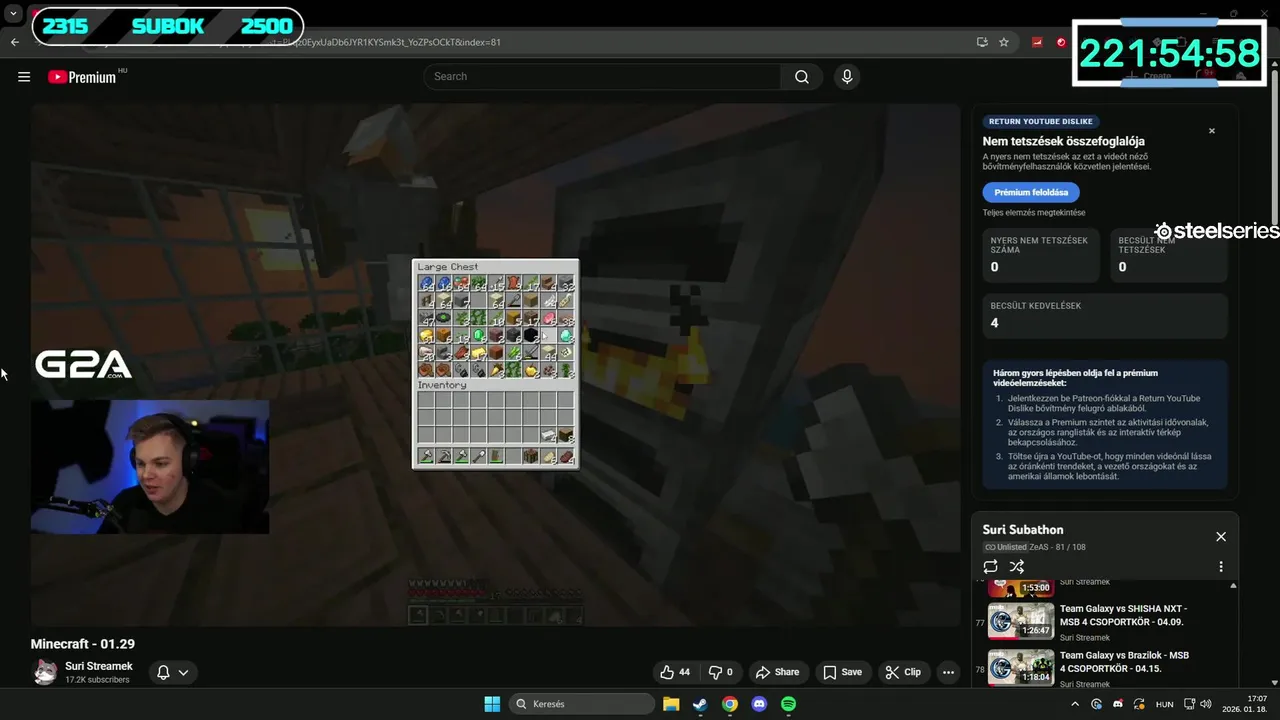
Task: Open the red chart browser extension
Action: click(x=1037, y=42)
